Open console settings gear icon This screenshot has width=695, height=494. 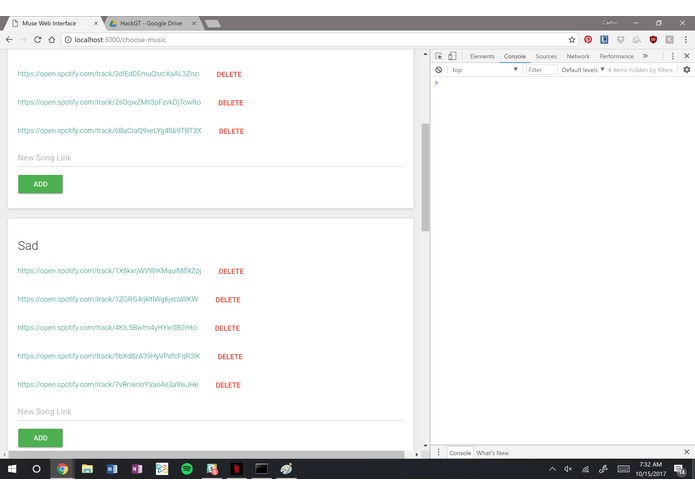[x=687, y=70]
